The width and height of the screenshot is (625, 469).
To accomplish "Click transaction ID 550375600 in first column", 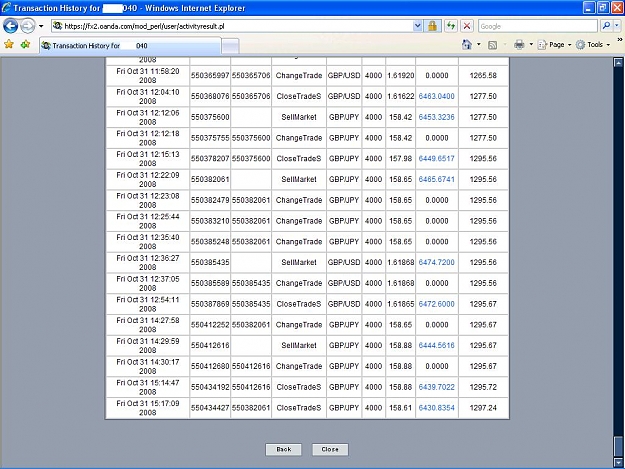I will tap(210, 117).
